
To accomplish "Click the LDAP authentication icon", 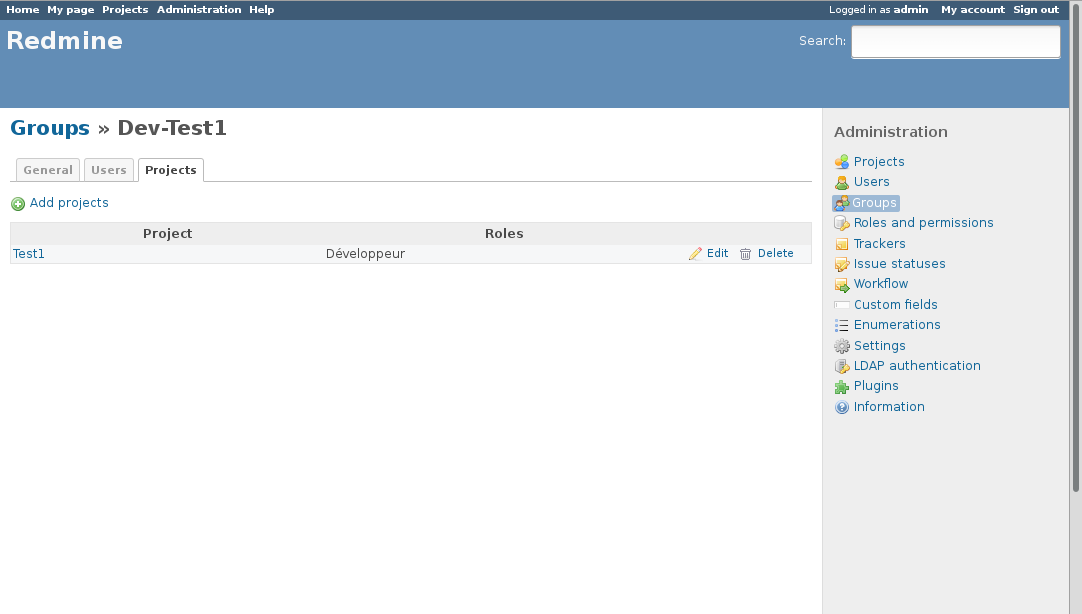I will click(x=841, y=366).
